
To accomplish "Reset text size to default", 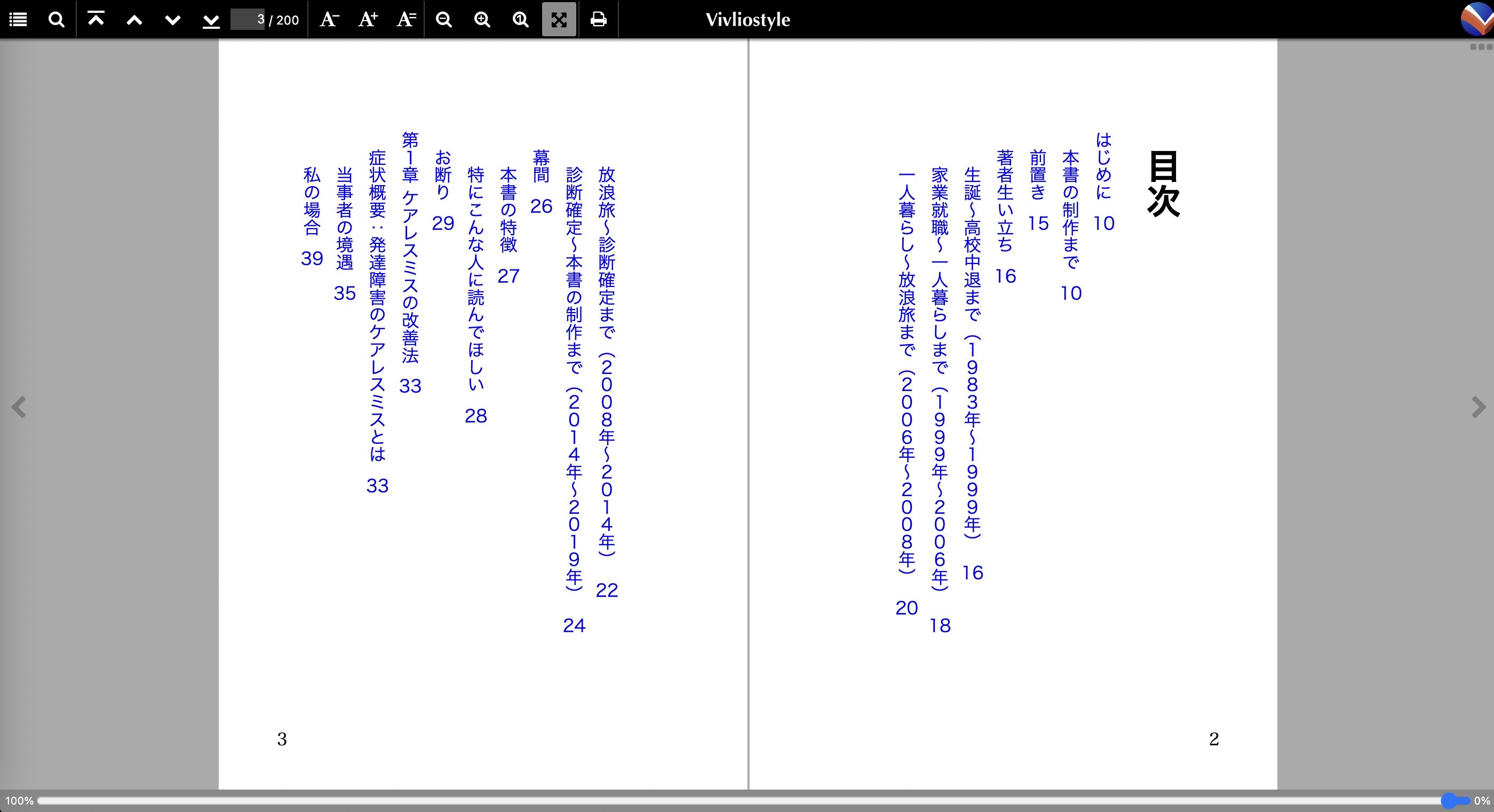I will pos(406,20).
